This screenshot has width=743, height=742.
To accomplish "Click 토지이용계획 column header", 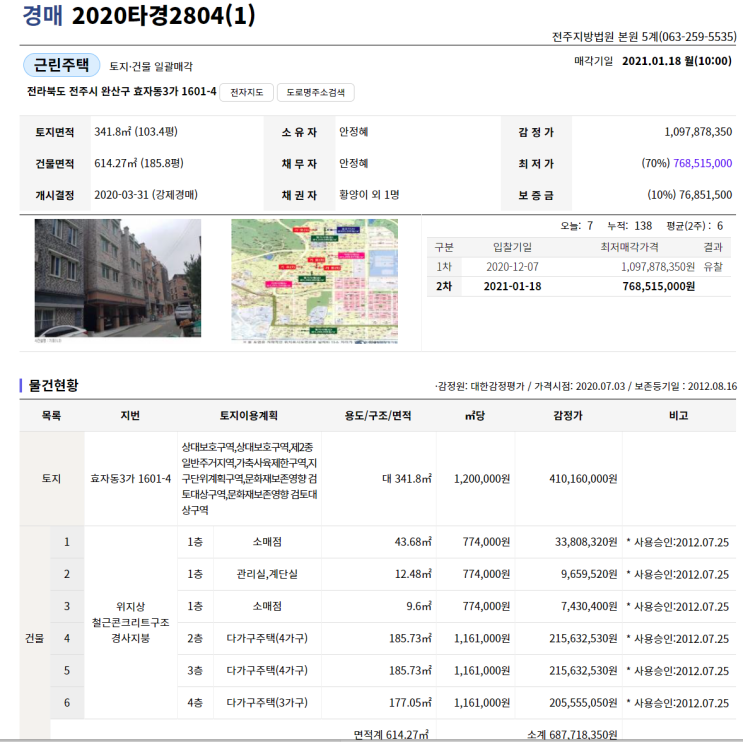I will pos(249,416).
